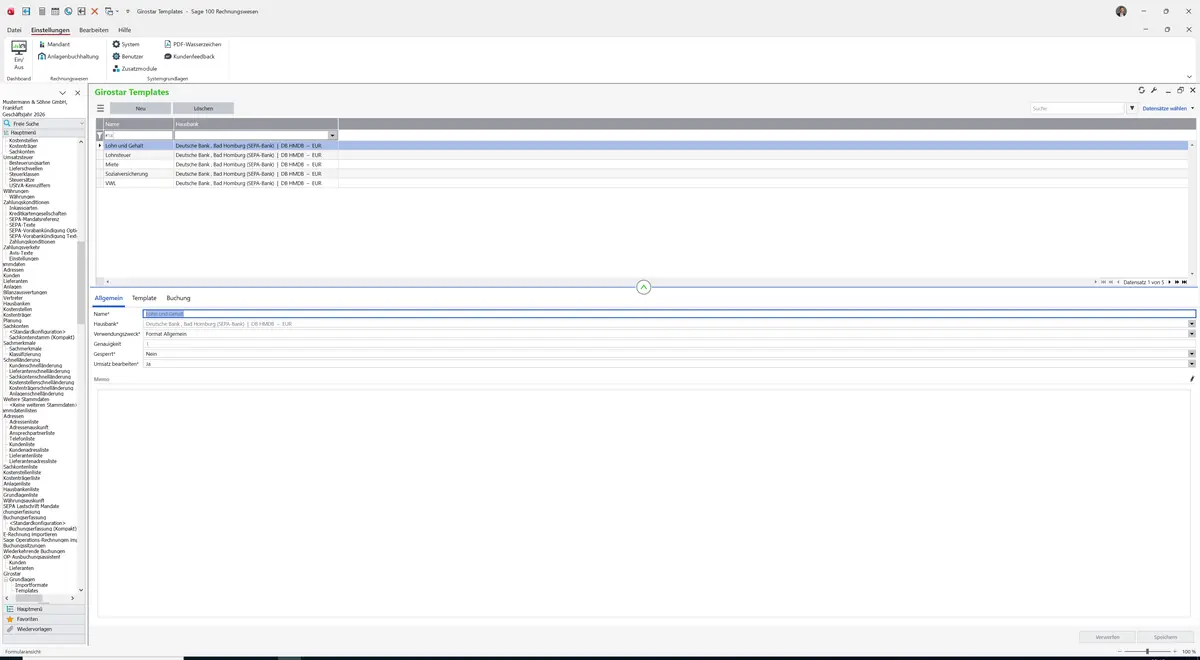The image size is (1200, 660).
Task: Open Mandant settings in ribbon
Action: (x=54, y=44)
